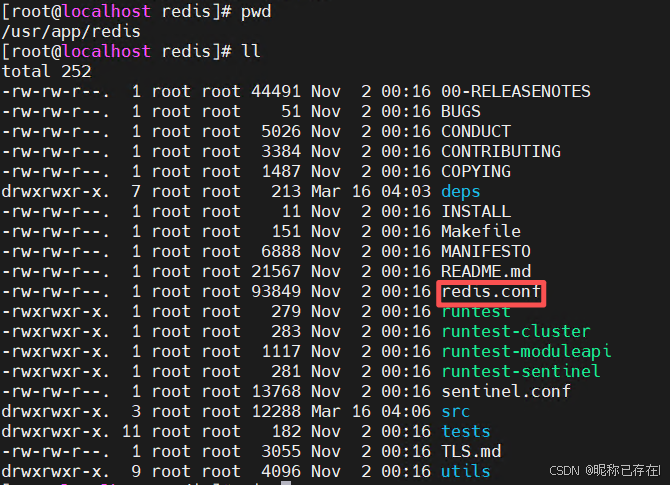The image size is (670, 485).
Task: Select the CONDUCT file name
Action: 476,132
